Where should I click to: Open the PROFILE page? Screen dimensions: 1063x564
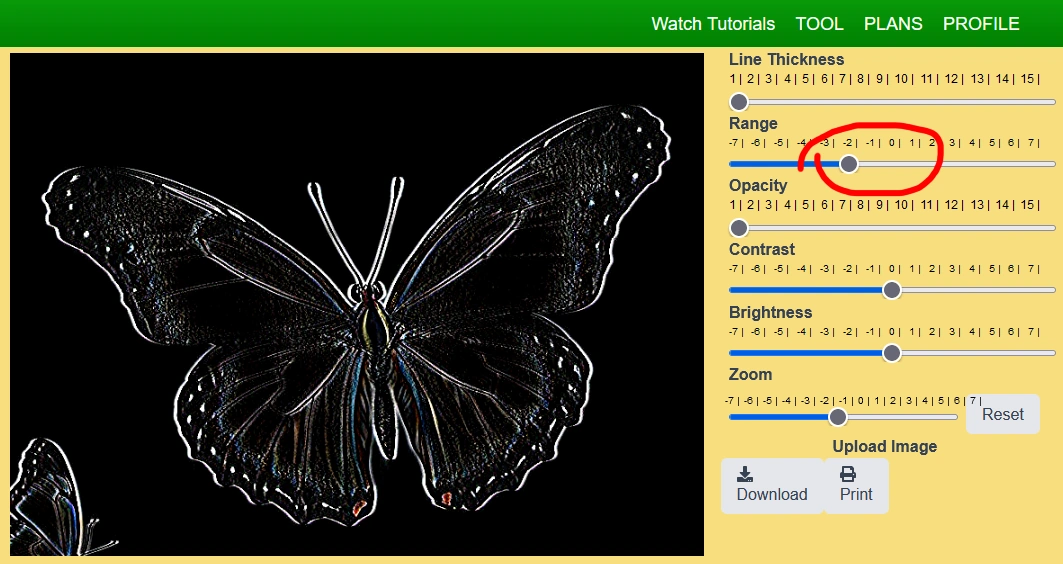click(x=981, y=24)
